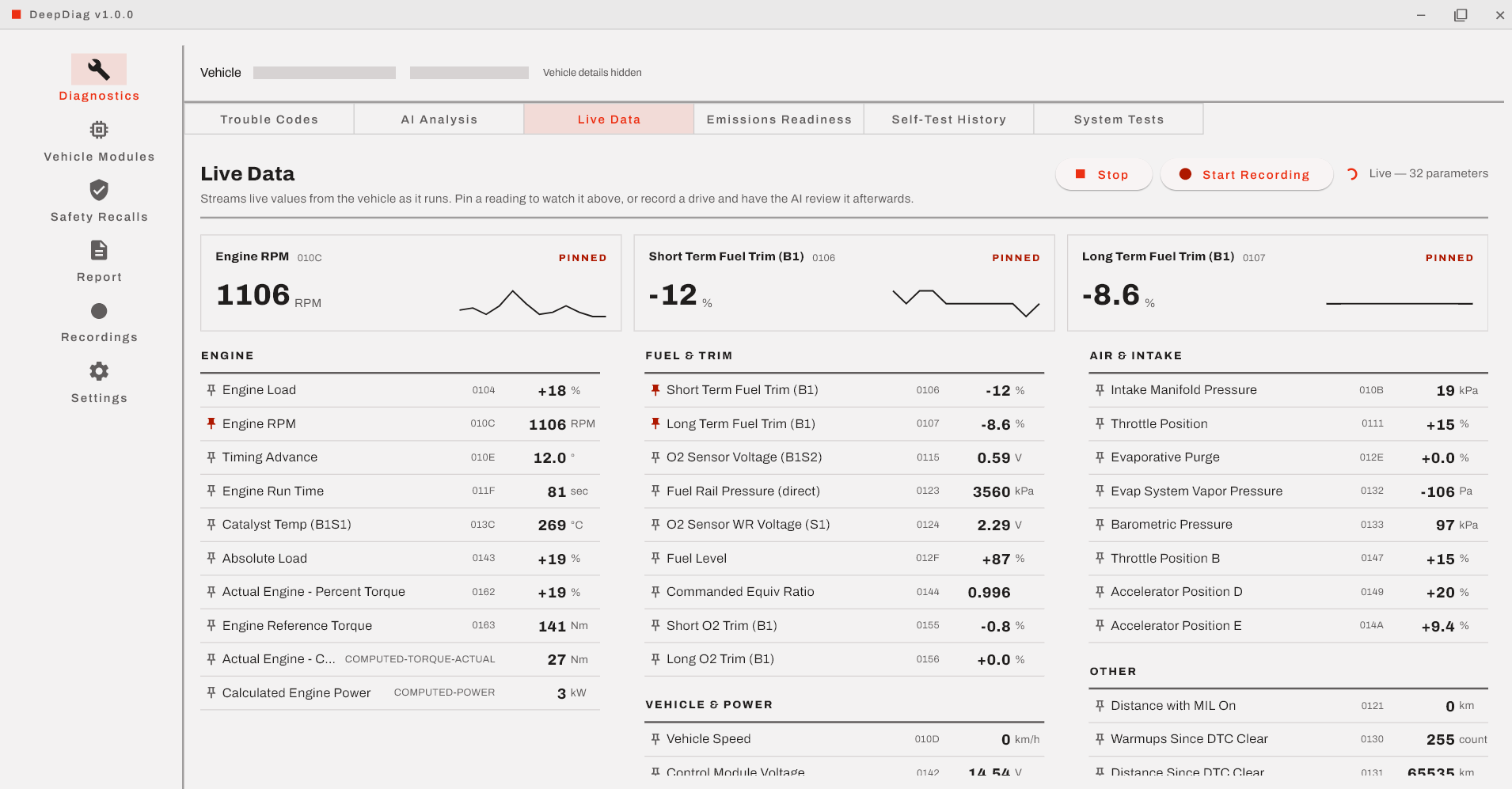The width and height of the screenshot is (1512, 789).
Task: Pin the Barometric Pressure reading
Action: (x=1100, y=525)
